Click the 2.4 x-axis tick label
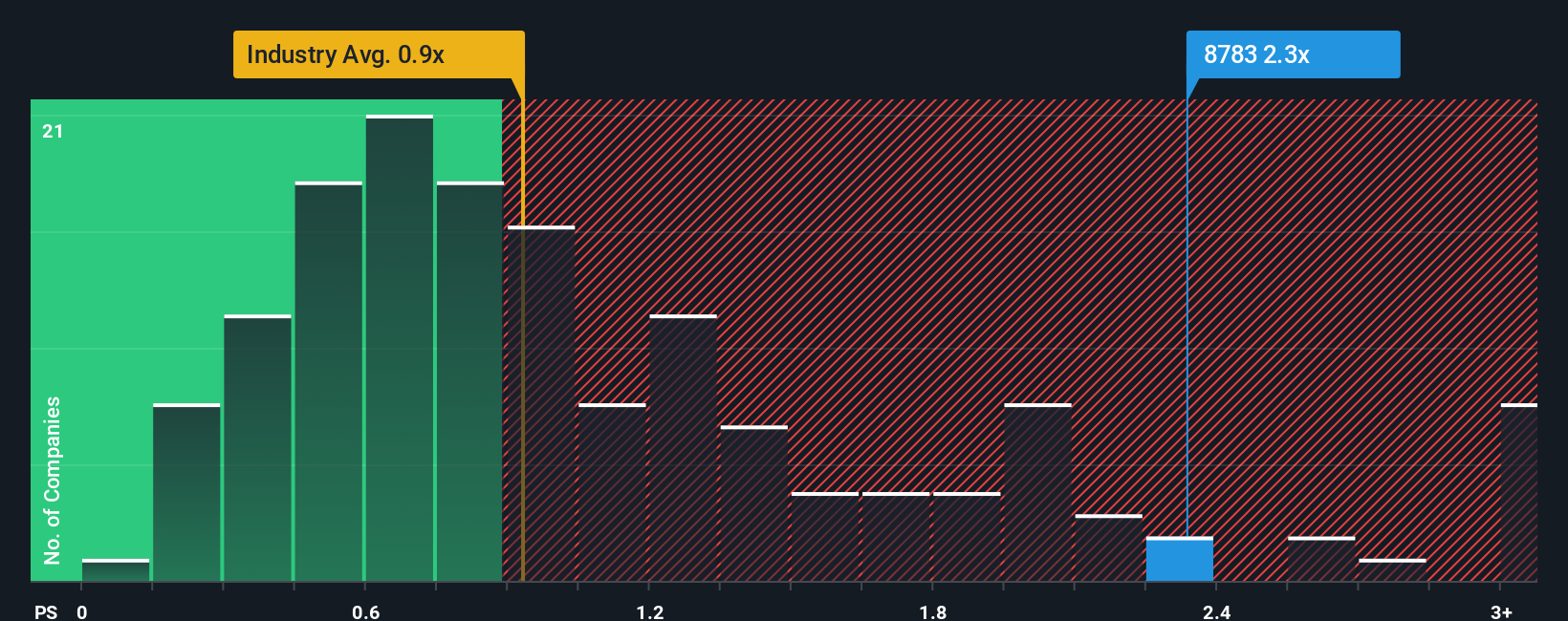The height and width of the screenshot is (621, 1568). click(x=1216, y=611)
